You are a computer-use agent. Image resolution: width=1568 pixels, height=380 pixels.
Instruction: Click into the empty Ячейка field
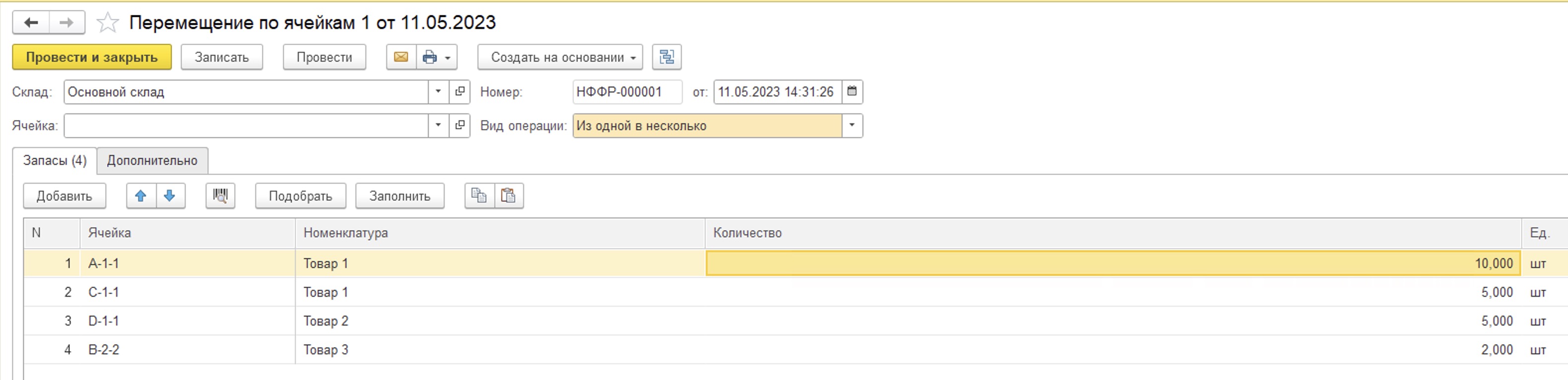tap(247, 126)
